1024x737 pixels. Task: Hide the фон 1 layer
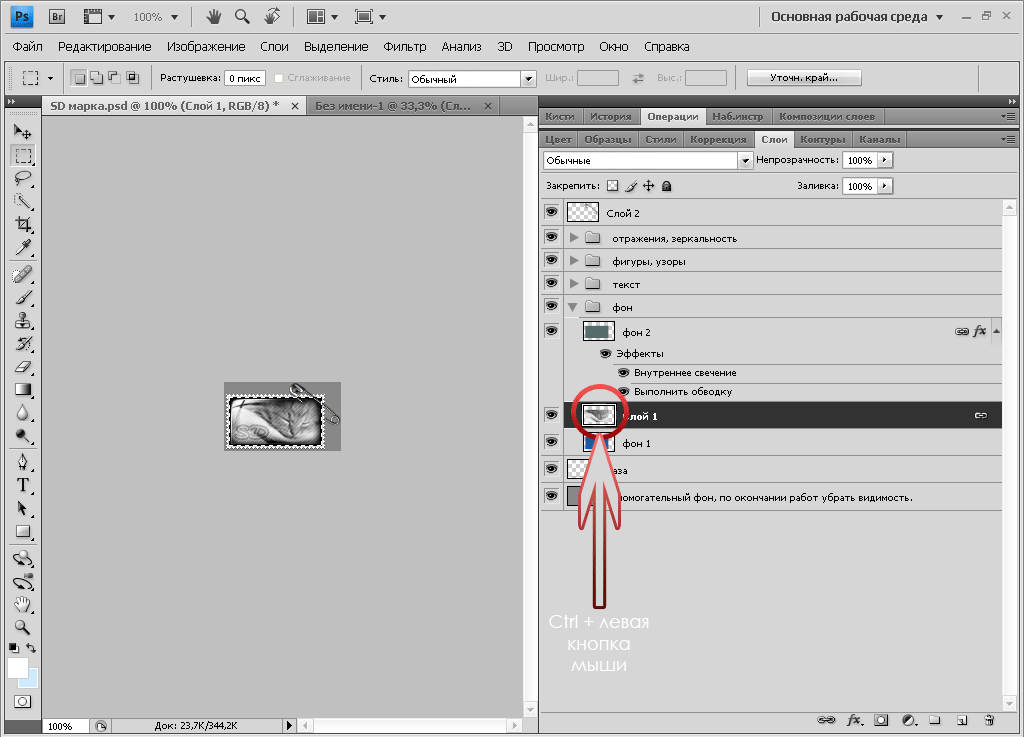tap(552, 443)
